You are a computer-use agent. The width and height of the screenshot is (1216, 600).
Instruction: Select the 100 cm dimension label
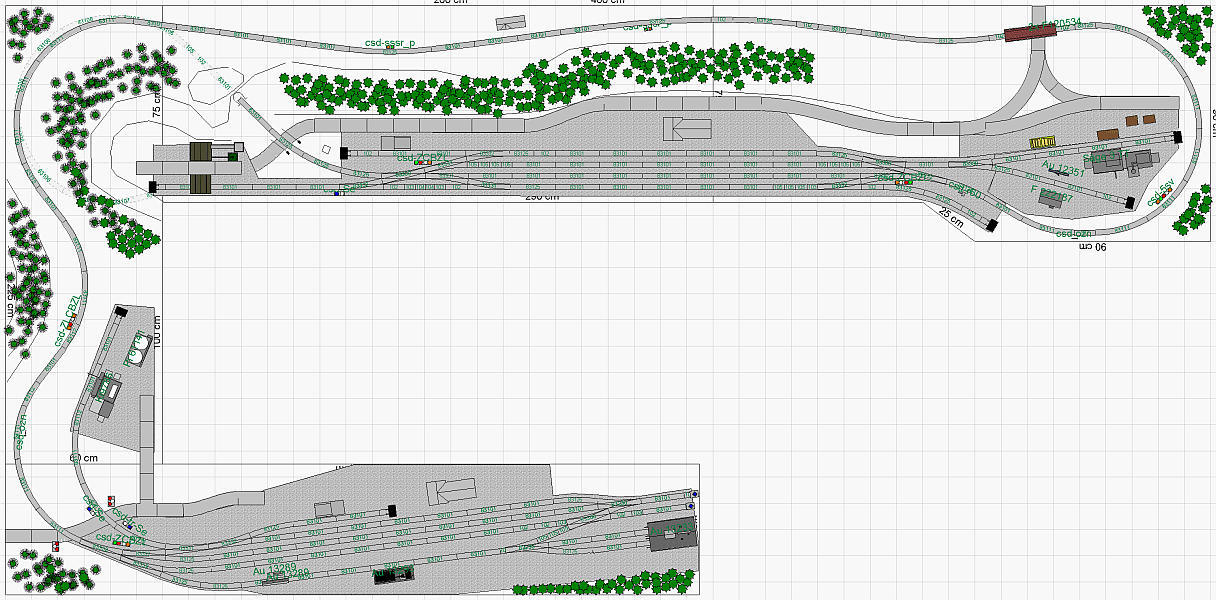click(157, 329)
